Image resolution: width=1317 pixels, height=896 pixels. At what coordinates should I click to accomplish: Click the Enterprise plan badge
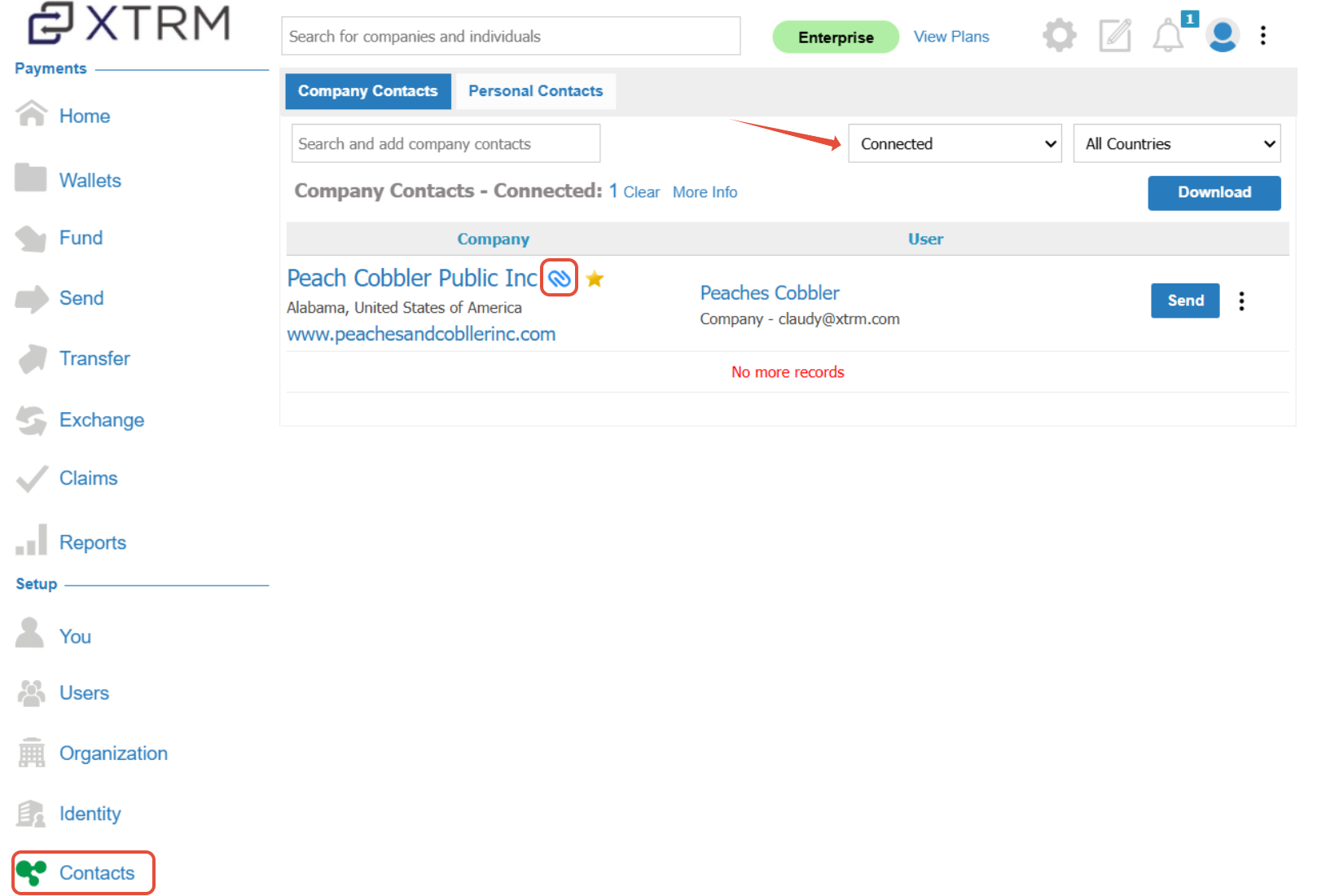836,37
